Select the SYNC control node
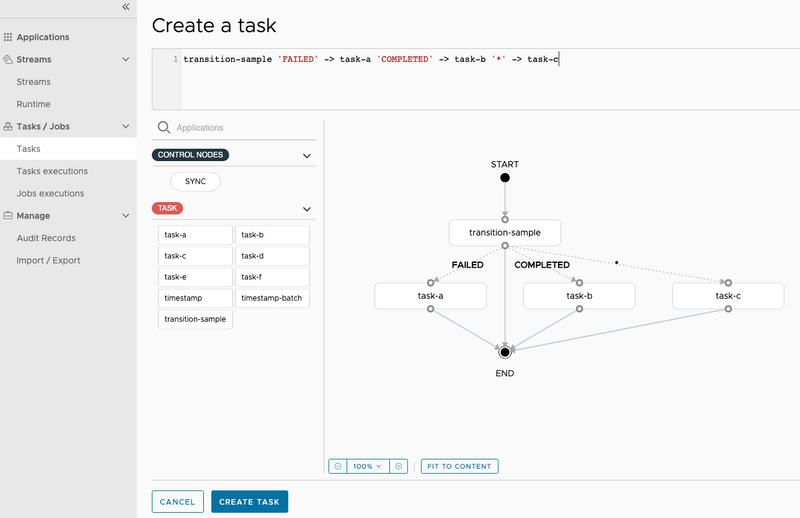Screen dimensions: 800x518 pyautogui.click(x=195, y=181)
